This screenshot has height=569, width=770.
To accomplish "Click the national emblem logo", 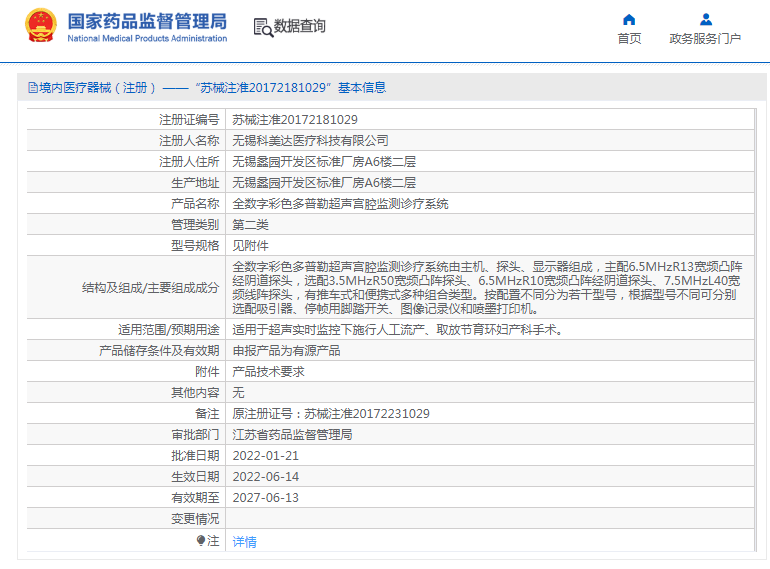I will click(x=41, y=26).
